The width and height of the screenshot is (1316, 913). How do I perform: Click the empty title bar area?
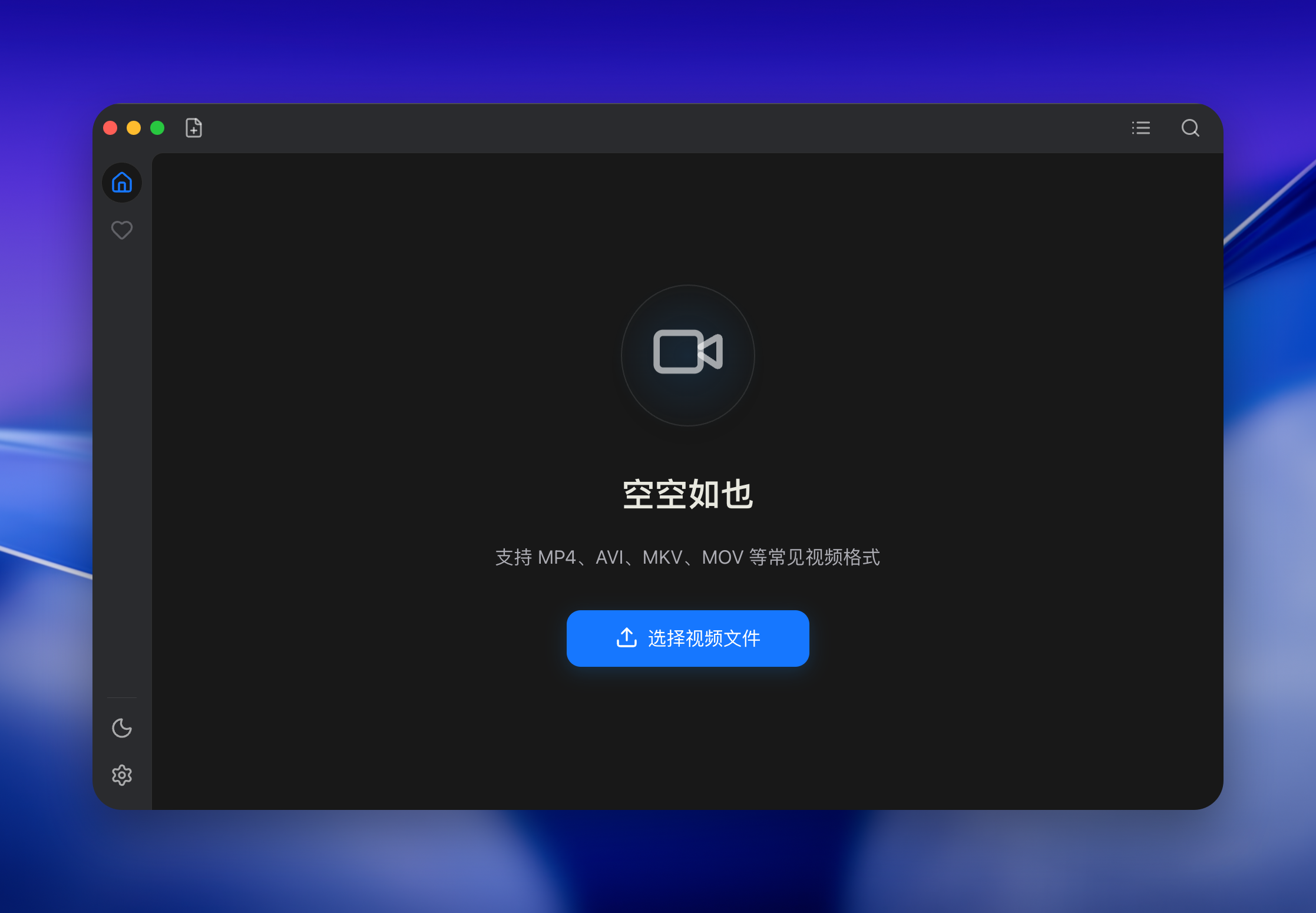(x=648, y=128)
